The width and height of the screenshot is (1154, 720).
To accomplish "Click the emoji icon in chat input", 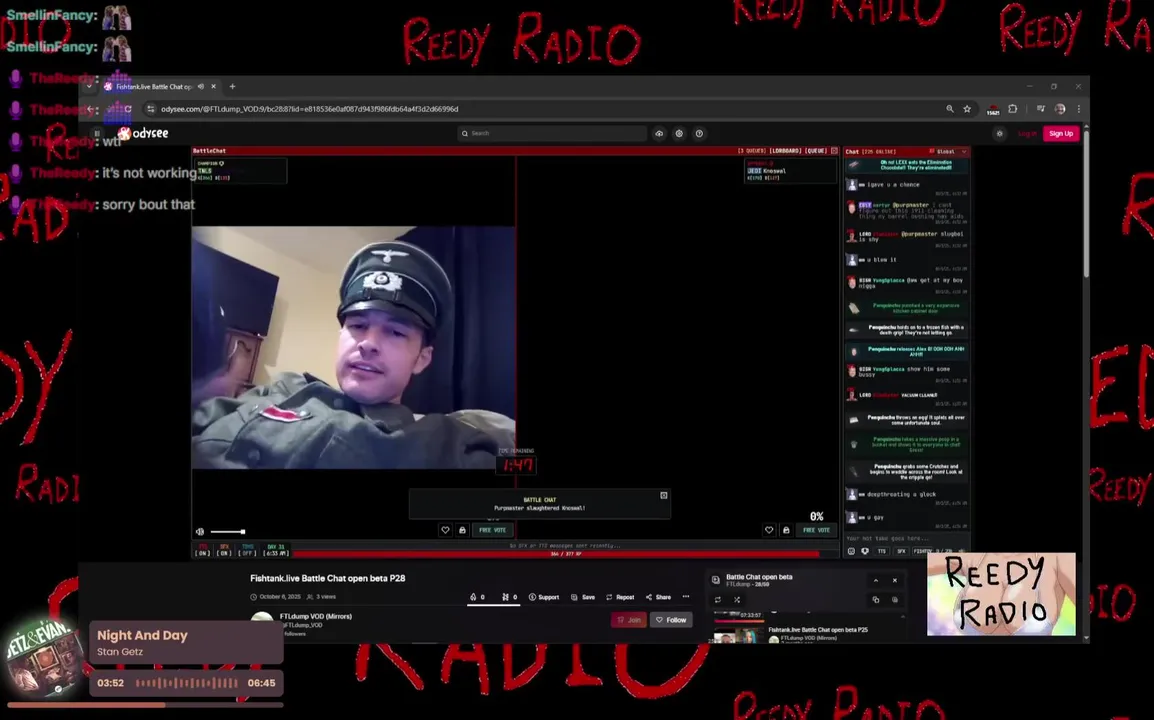I will coord(852,551).
